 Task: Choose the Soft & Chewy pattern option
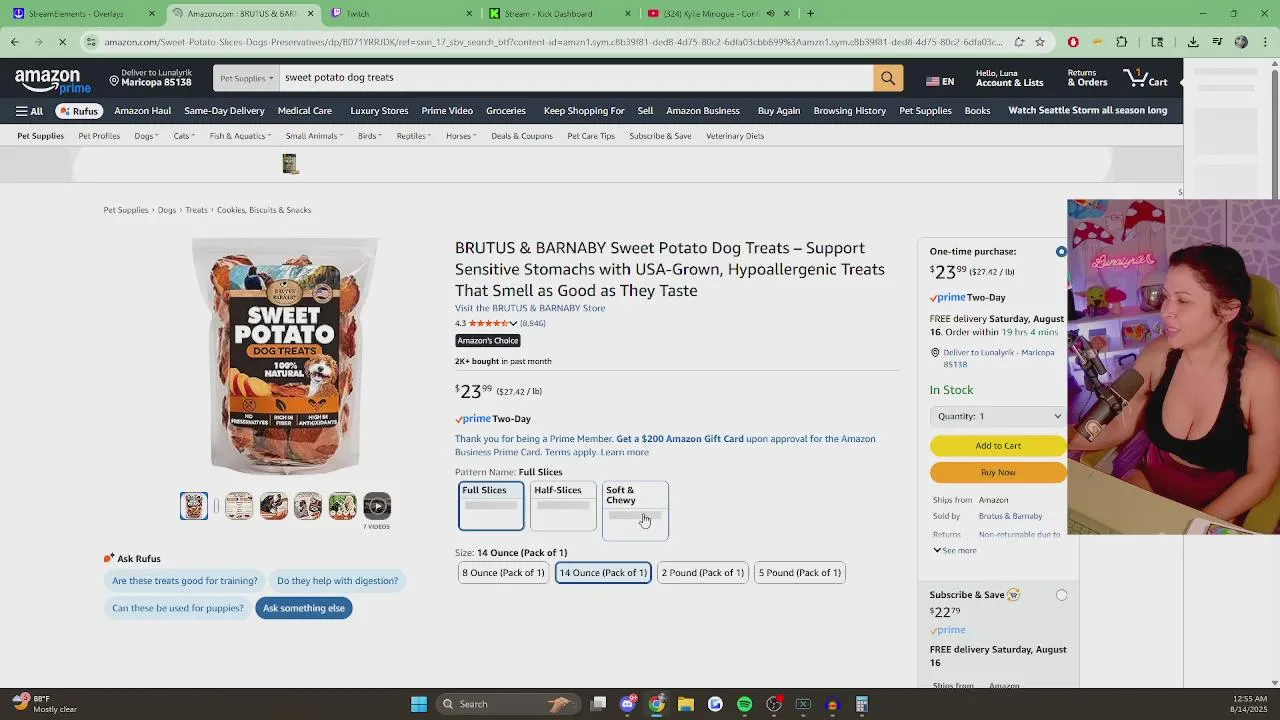pos(635,510)
